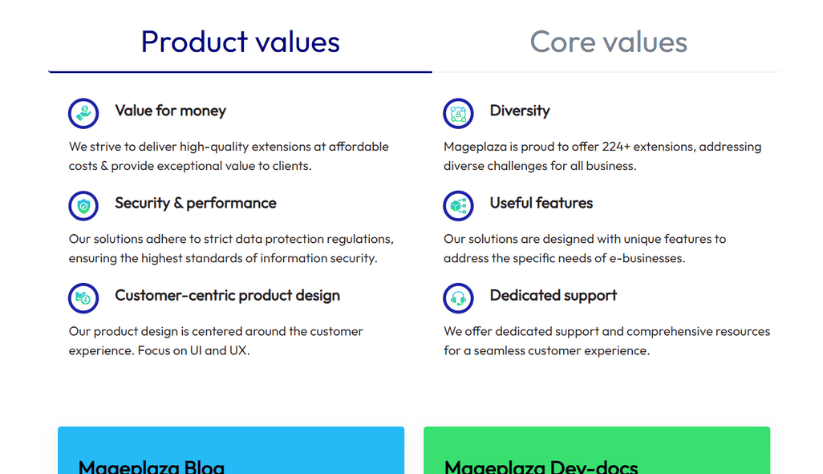This screenshot has height=474, width=823.
Task: Click the 224+ extensions description text
Action: point(602,156)
